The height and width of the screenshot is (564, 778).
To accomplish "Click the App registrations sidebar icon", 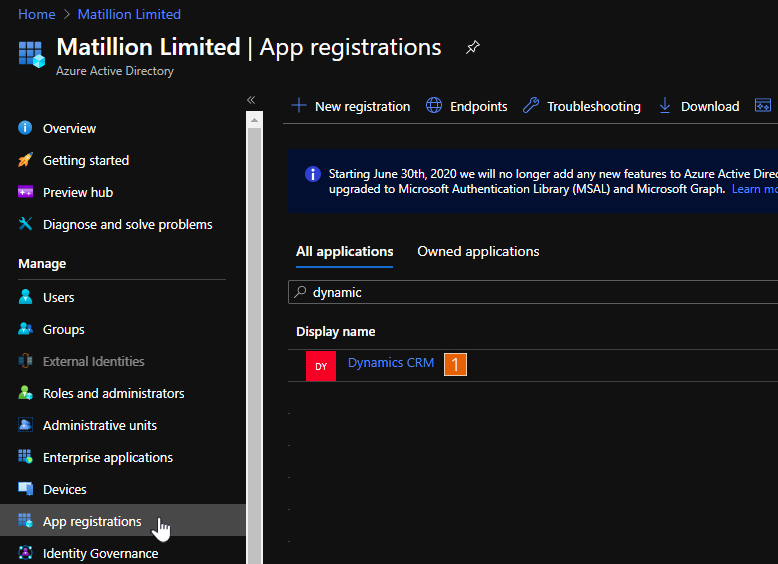I will (x=25, y=520).
